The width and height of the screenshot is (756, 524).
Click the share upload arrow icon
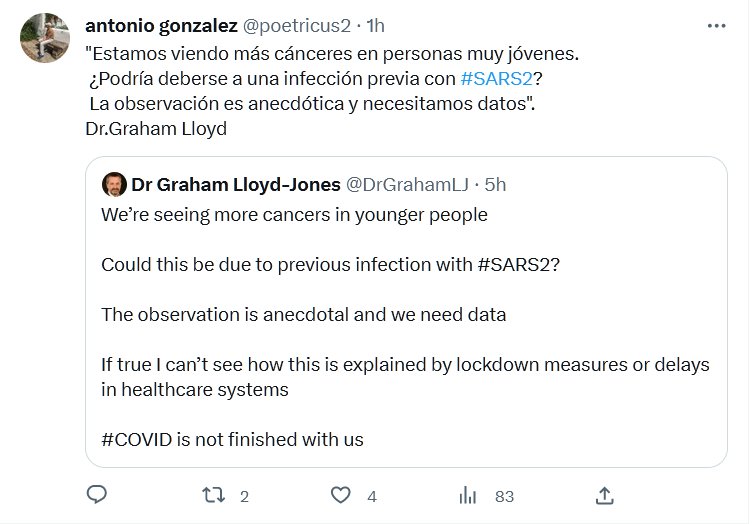point(604,495)
